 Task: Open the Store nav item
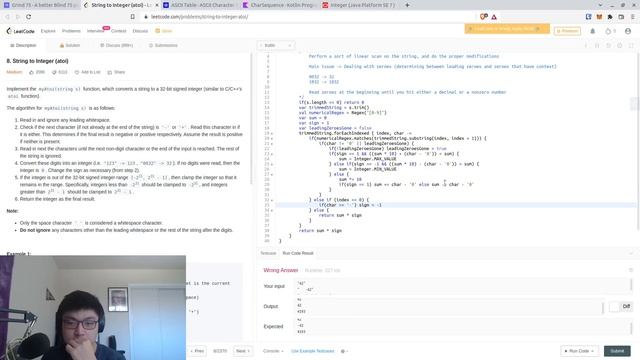[x=164, y=31]
